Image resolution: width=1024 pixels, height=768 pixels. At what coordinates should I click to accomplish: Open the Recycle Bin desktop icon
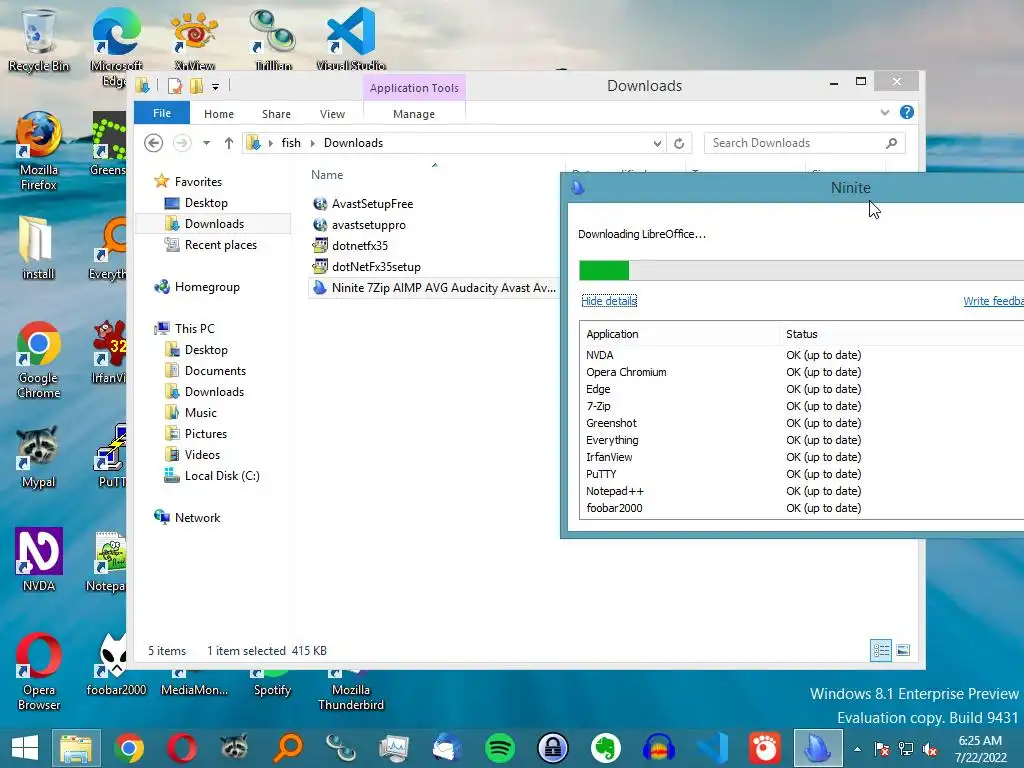[x=39, y=39]
